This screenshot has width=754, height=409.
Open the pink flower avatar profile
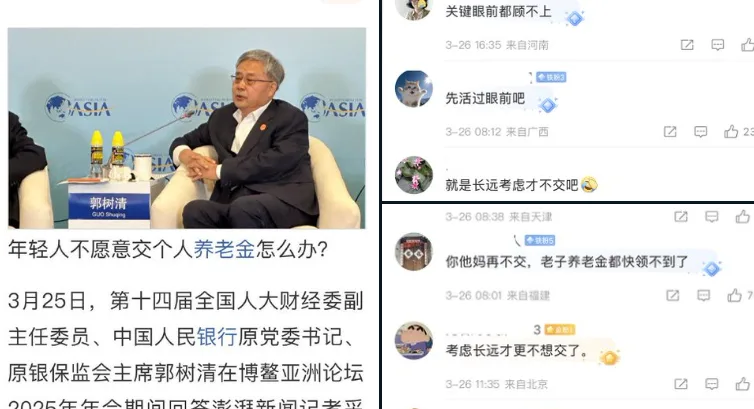pyautogui.click(x=414, y=175)
